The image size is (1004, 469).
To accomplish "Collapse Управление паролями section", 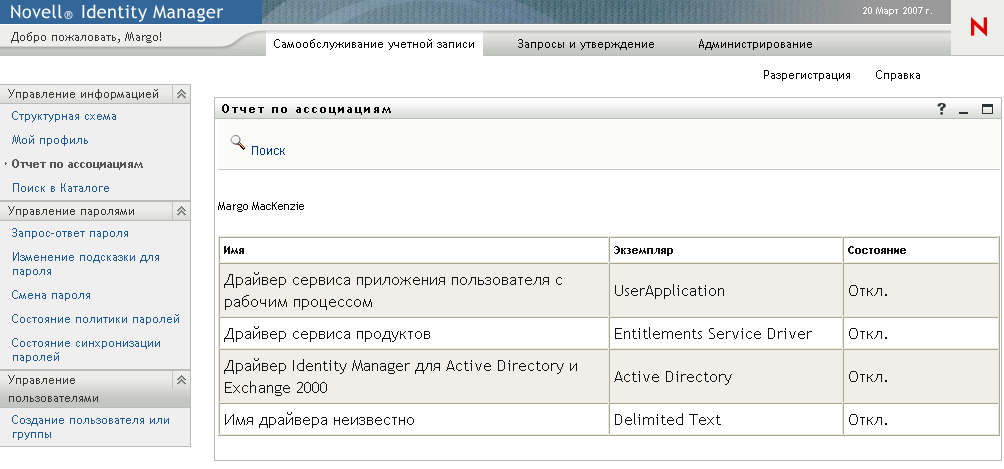I will point(181,211).
